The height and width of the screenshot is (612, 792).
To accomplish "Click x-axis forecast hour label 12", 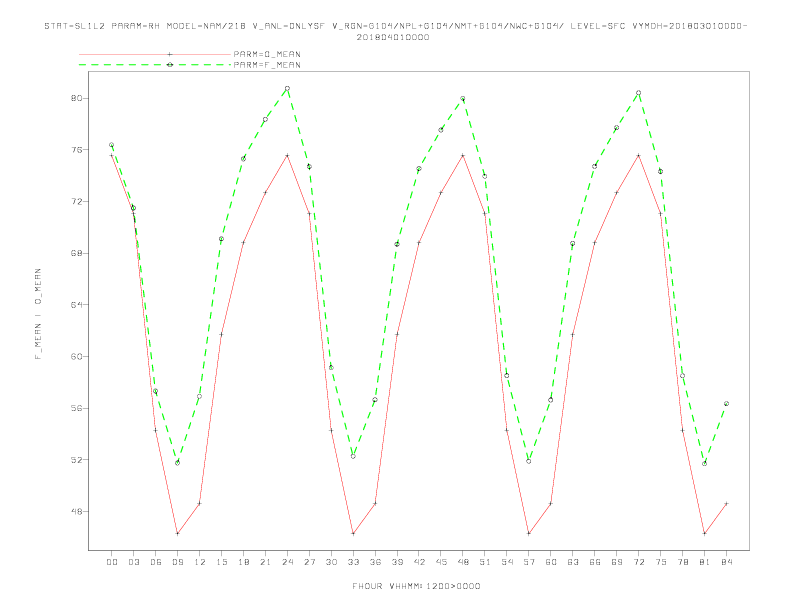I will (x=200, y=562).
